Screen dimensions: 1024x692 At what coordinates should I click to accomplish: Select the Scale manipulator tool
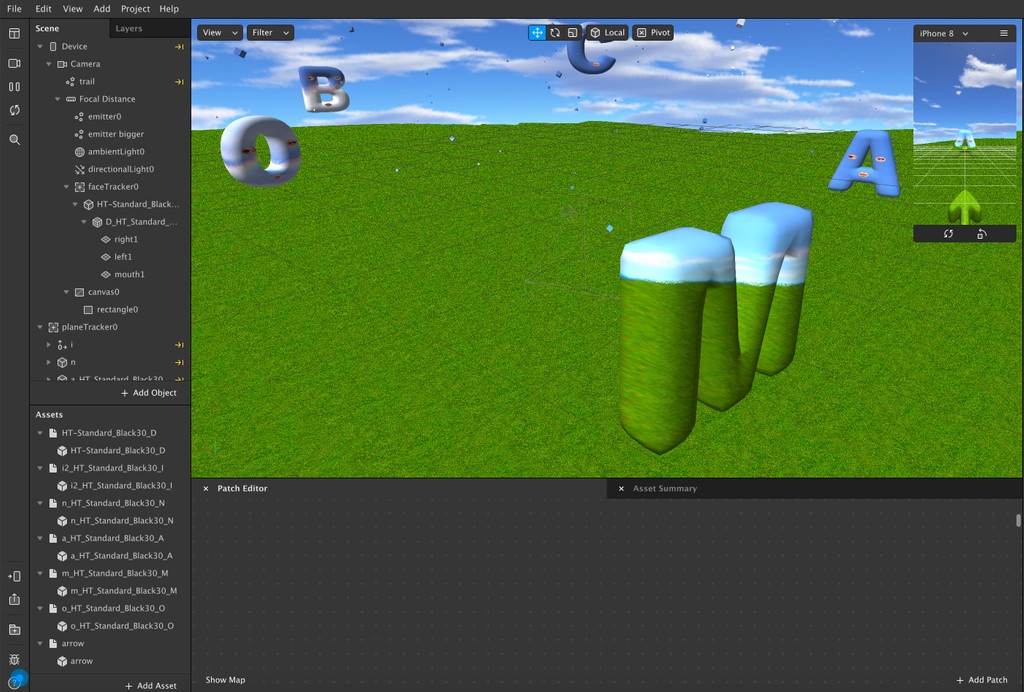pyautogui.click(x=572, y=33)
